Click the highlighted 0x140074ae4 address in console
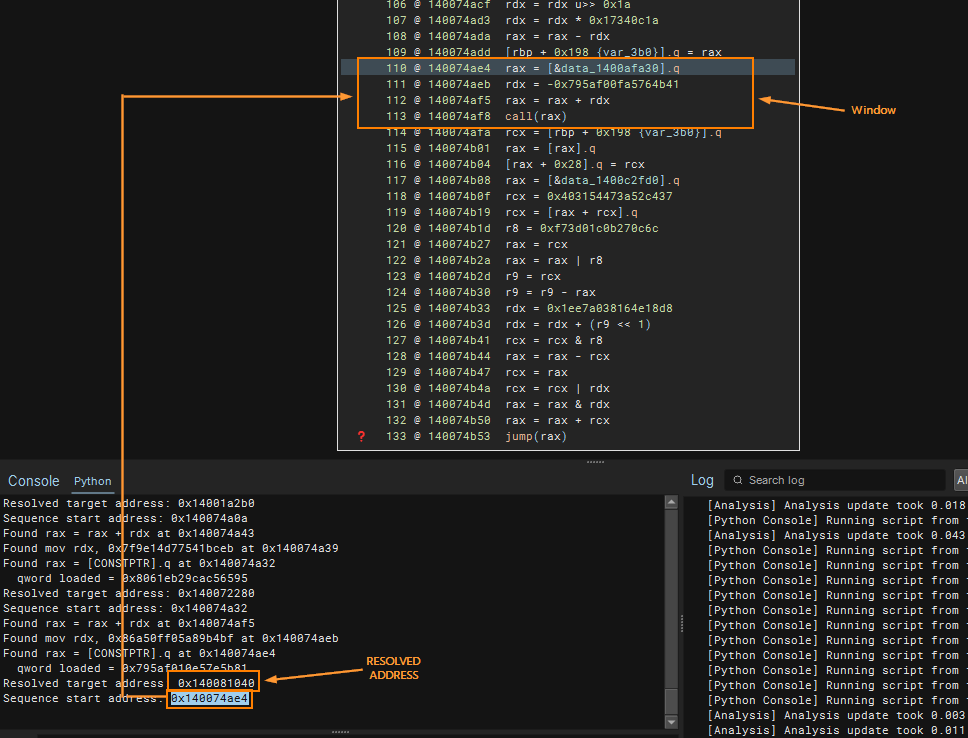968x738 pixels. (210, 698)
